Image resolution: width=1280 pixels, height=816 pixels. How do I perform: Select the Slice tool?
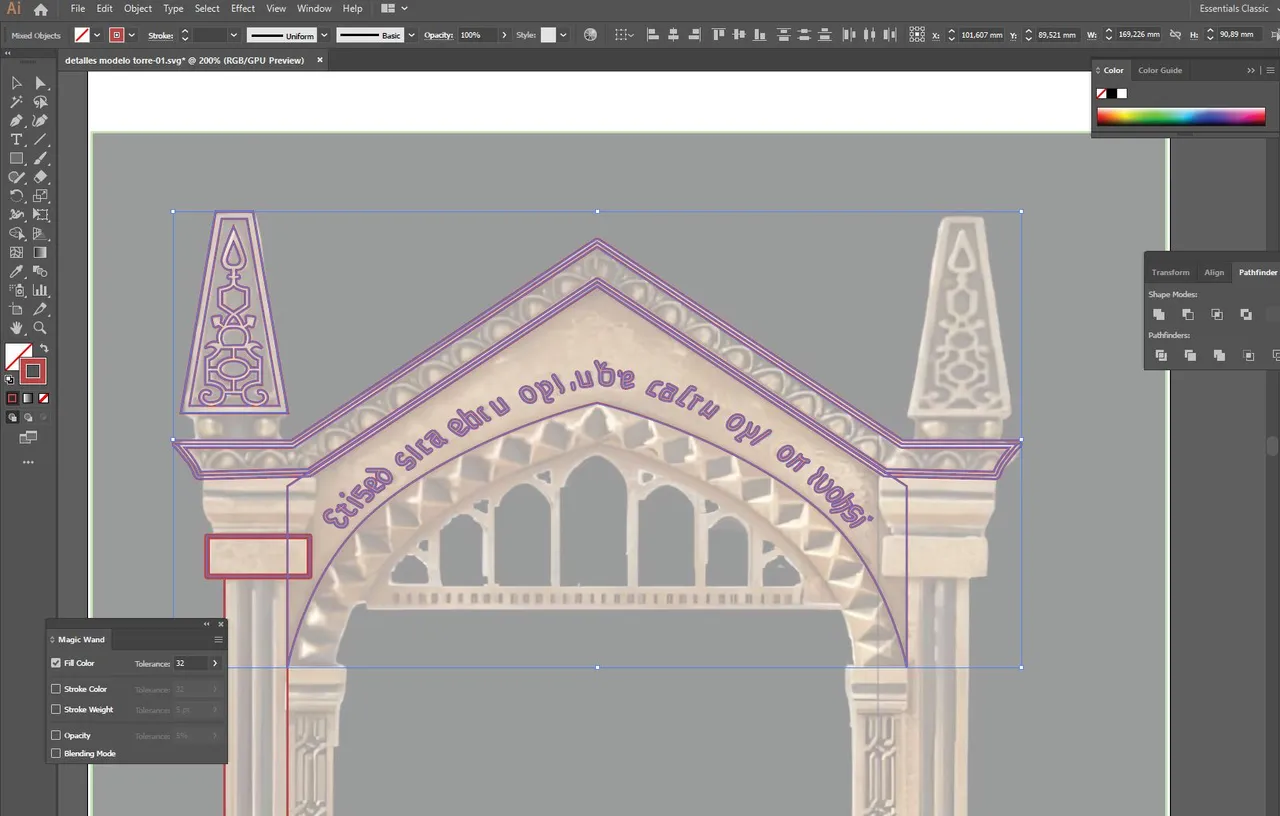click(41, 310)
